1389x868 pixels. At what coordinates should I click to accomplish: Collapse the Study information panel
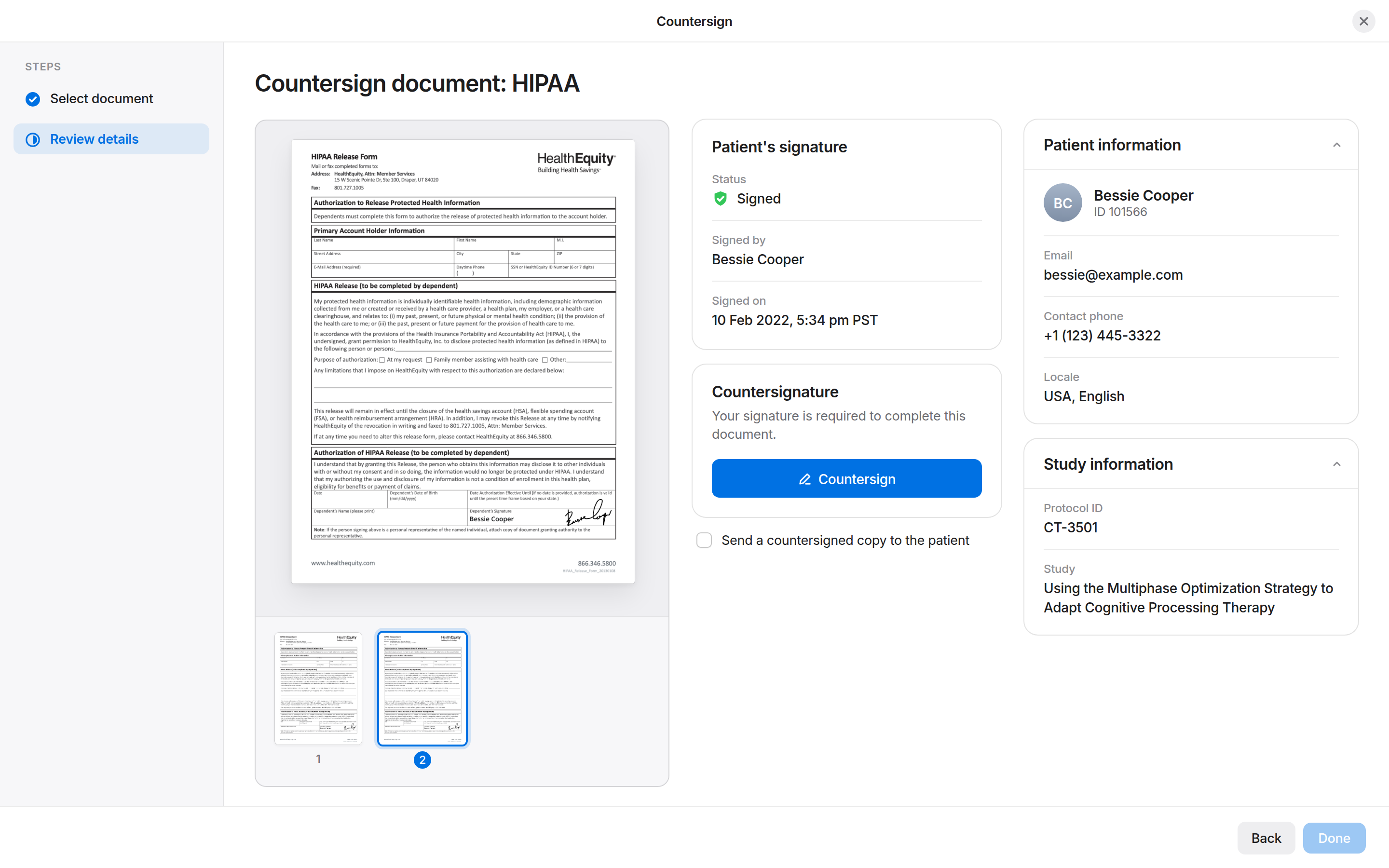(x=1336, y=464)
